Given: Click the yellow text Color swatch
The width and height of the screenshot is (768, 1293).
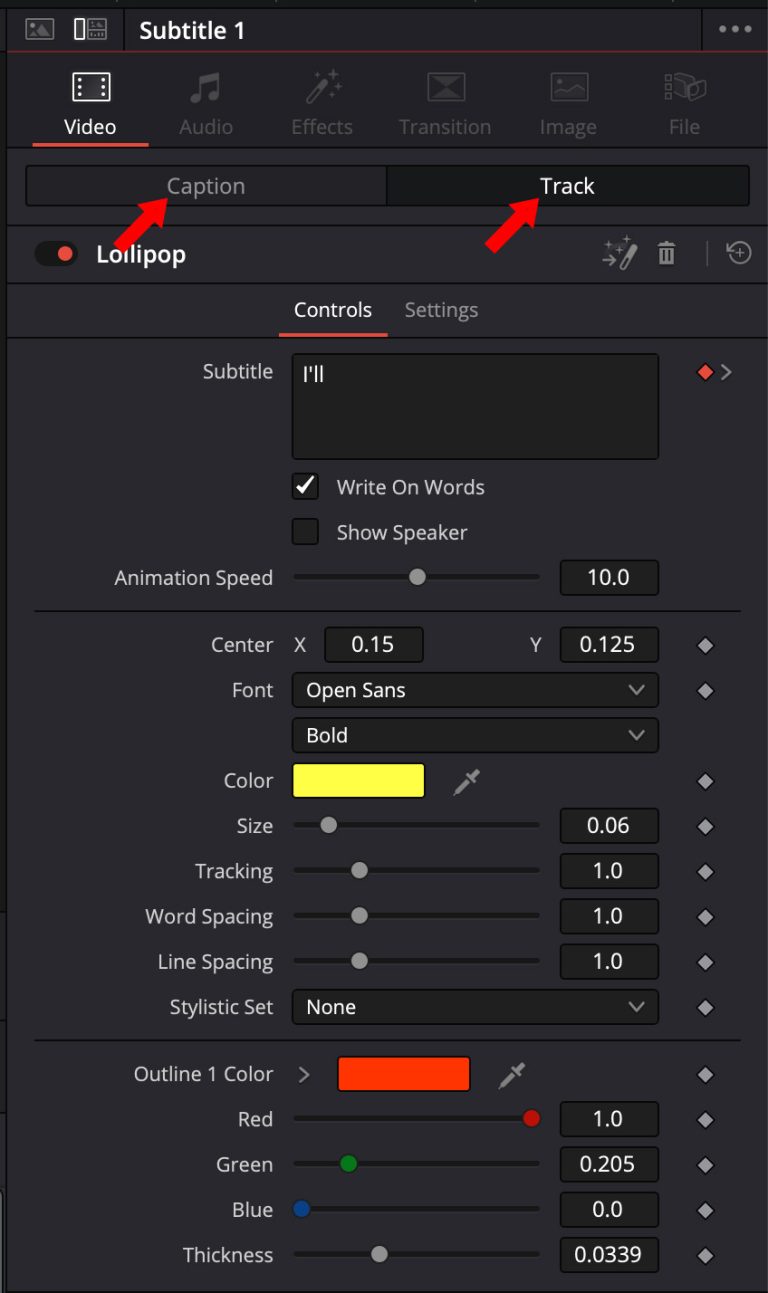Looking at the screenshot, I should click(358, 780).
